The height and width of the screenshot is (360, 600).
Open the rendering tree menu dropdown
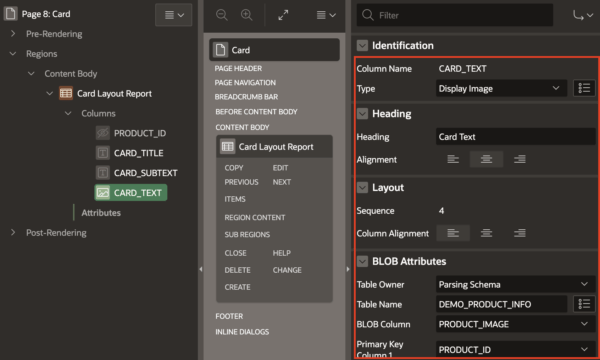(174, 15)
